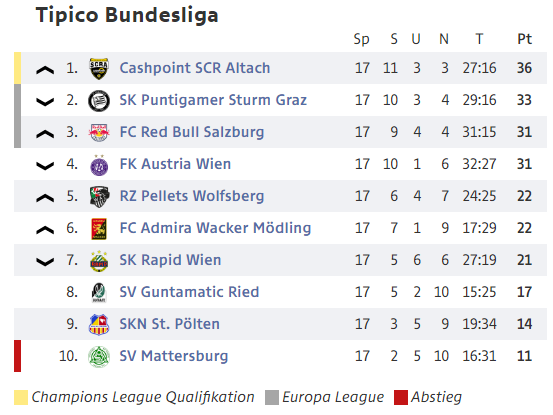Viewport: 553px width, 415px height.
Task: Open the SV Mattersburg team link
Action: (x=174, y=356)
